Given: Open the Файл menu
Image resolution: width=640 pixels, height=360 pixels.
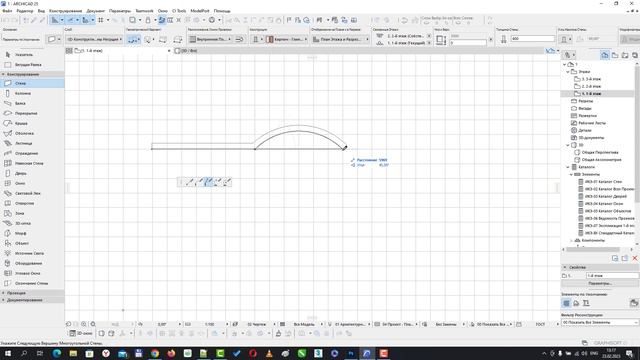Looking at the screenshot, I should point(7,11).
